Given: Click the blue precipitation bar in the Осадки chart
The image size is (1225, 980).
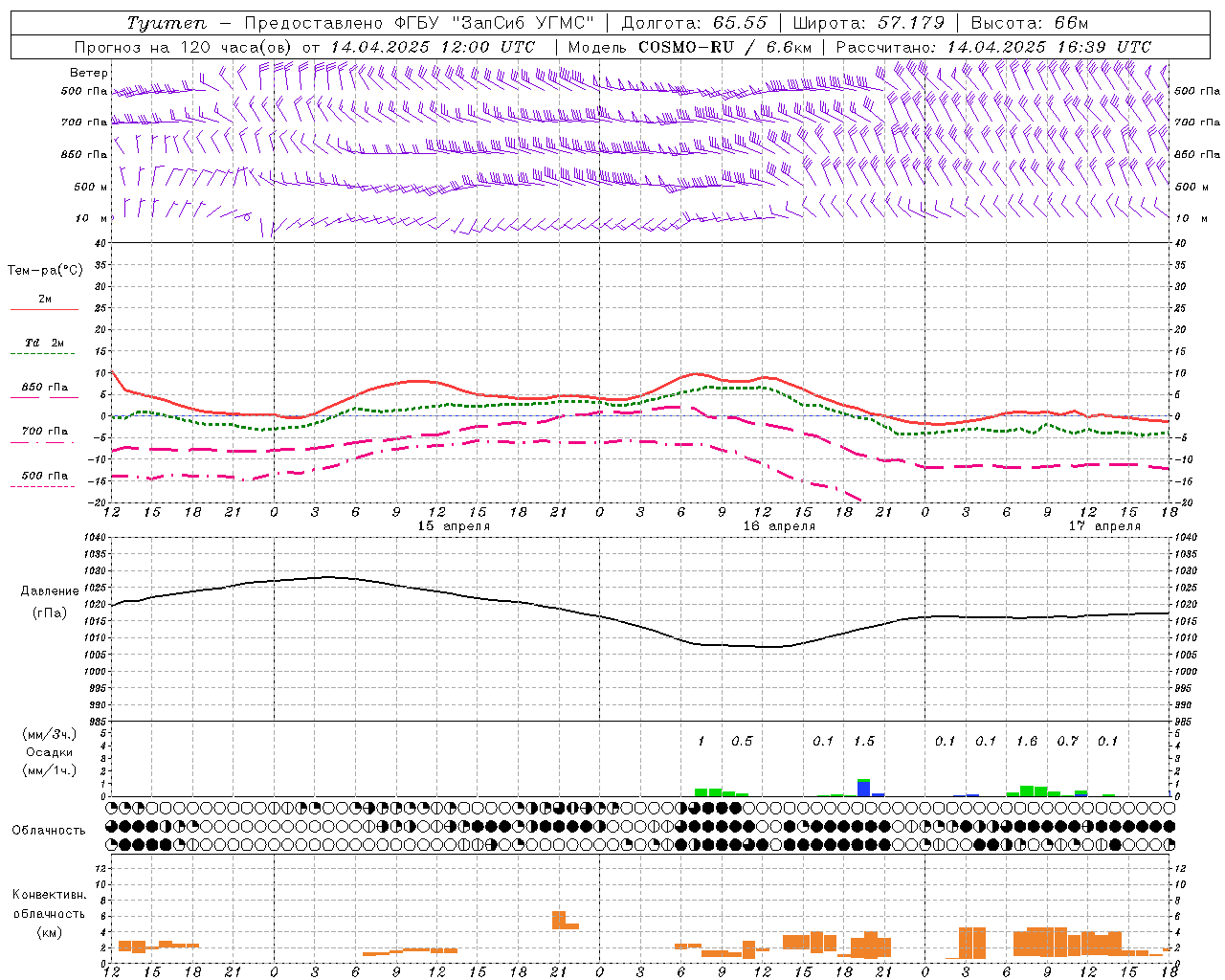Looking at the screenshot, I should point(863,790).
